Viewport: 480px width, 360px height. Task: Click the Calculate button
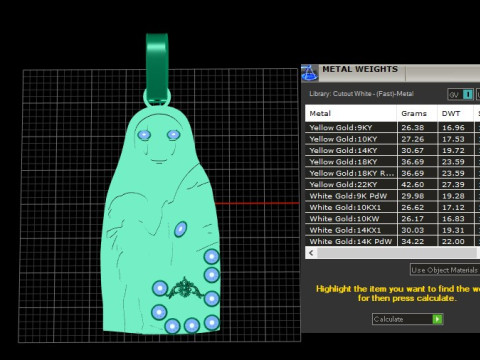pos(407,319)
